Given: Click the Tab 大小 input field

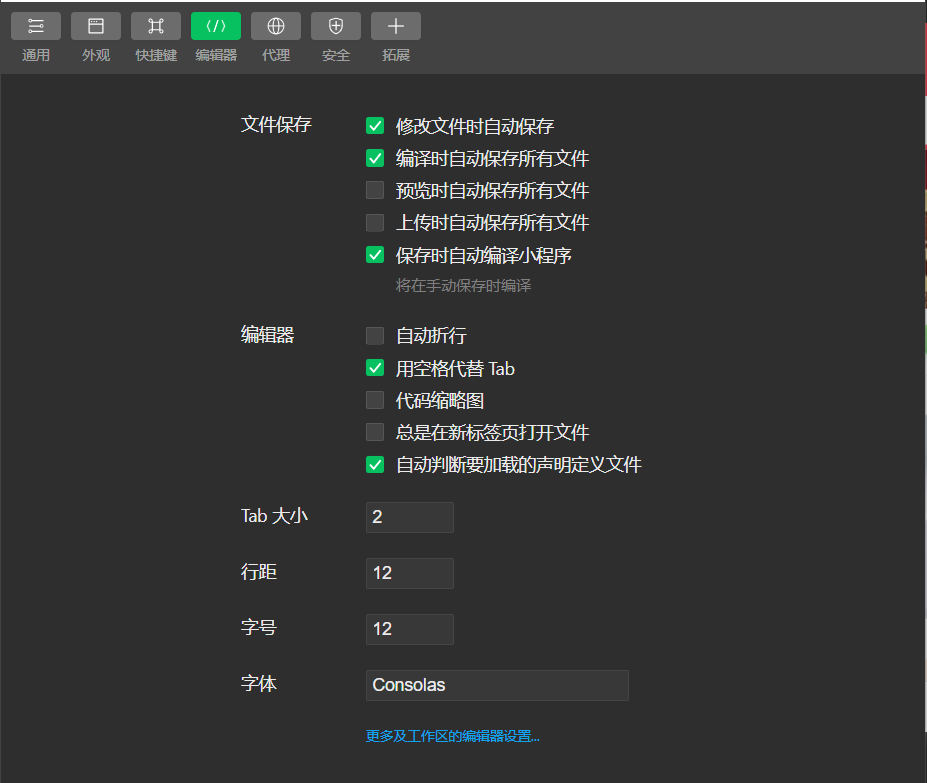Looking at the screenshot, I should (x=410, y=517).
